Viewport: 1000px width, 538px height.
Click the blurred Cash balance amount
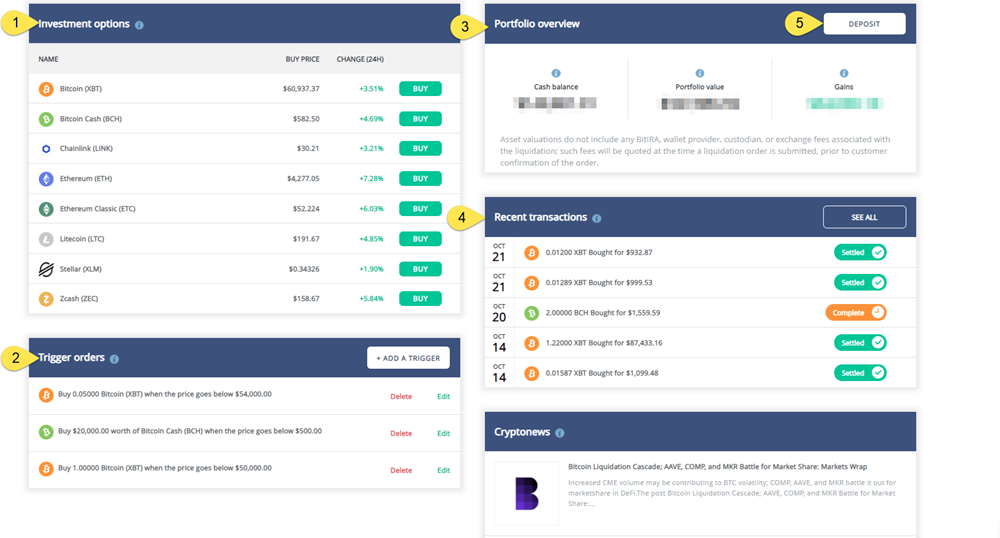(555, 103)
